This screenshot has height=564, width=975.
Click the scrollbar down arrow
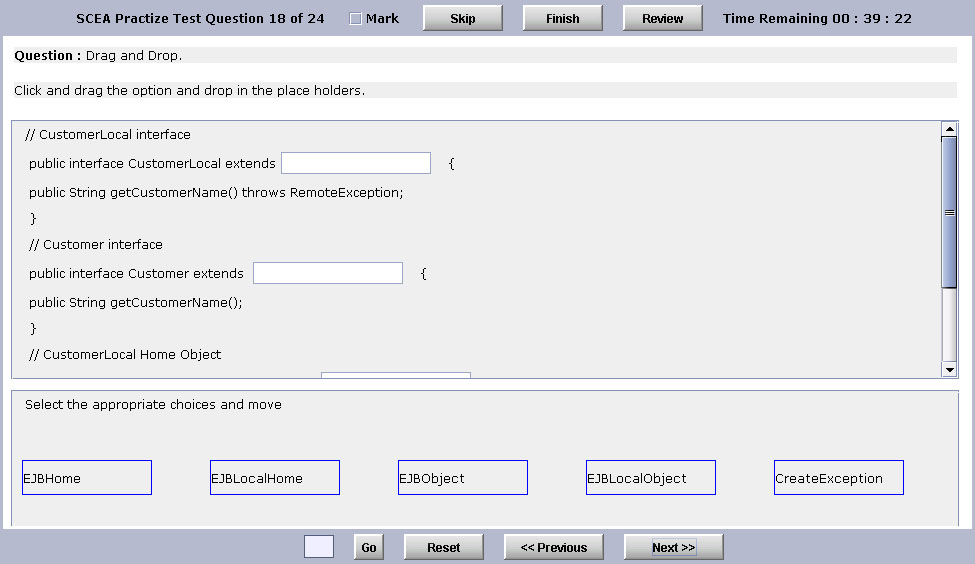click(949, 369)
